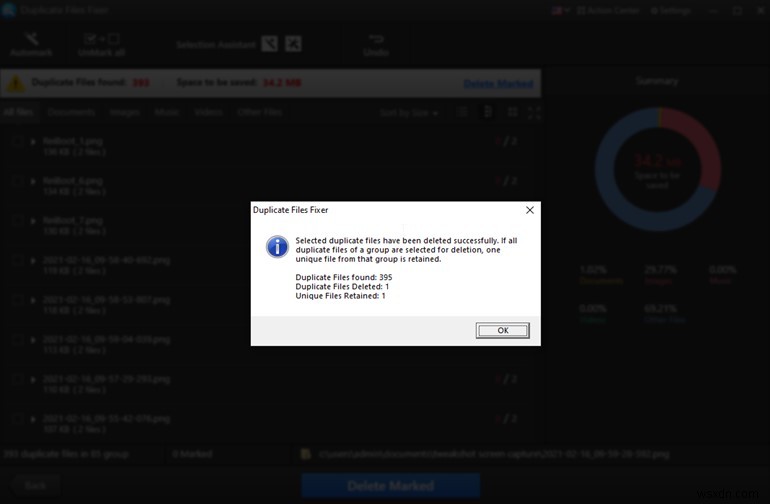This screenshot has height=504, width=770.
Task: Expand the Reiboot_1.png group
Action: 33,141
